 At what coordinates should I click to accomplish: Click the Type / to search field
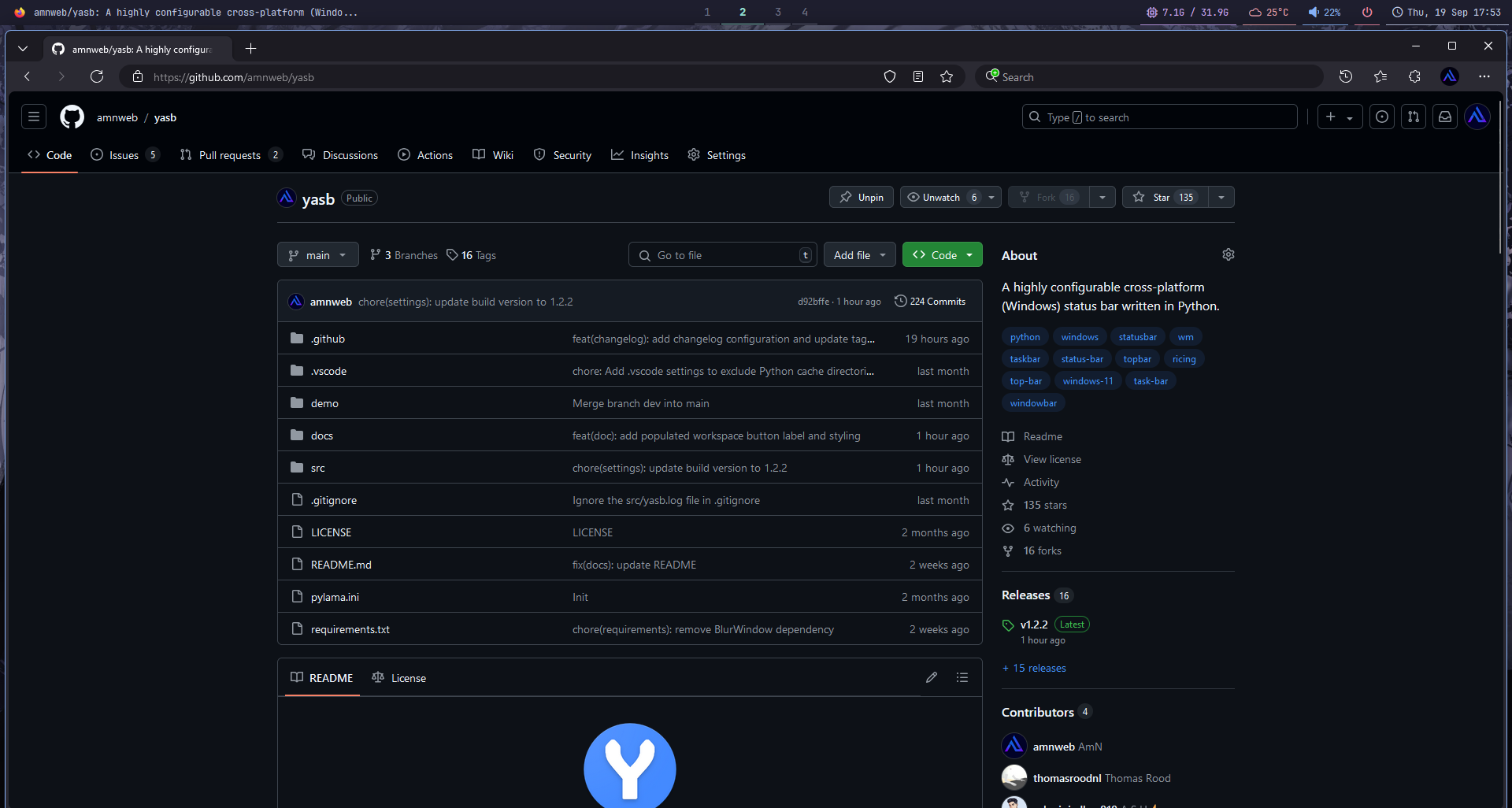point(1159,117)
